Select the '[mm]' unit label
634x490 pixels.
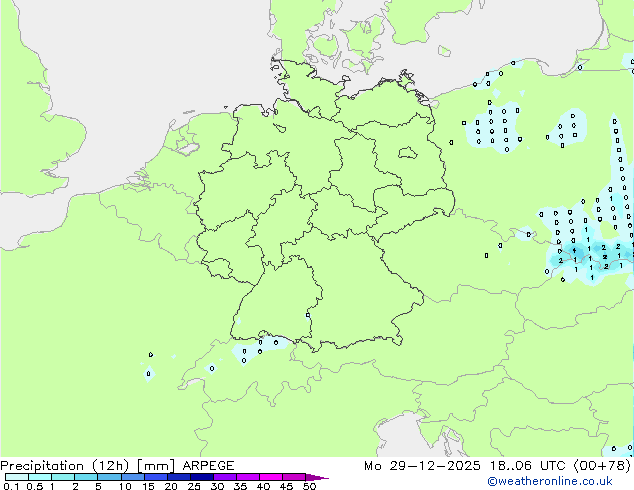[x=156, y=466]
